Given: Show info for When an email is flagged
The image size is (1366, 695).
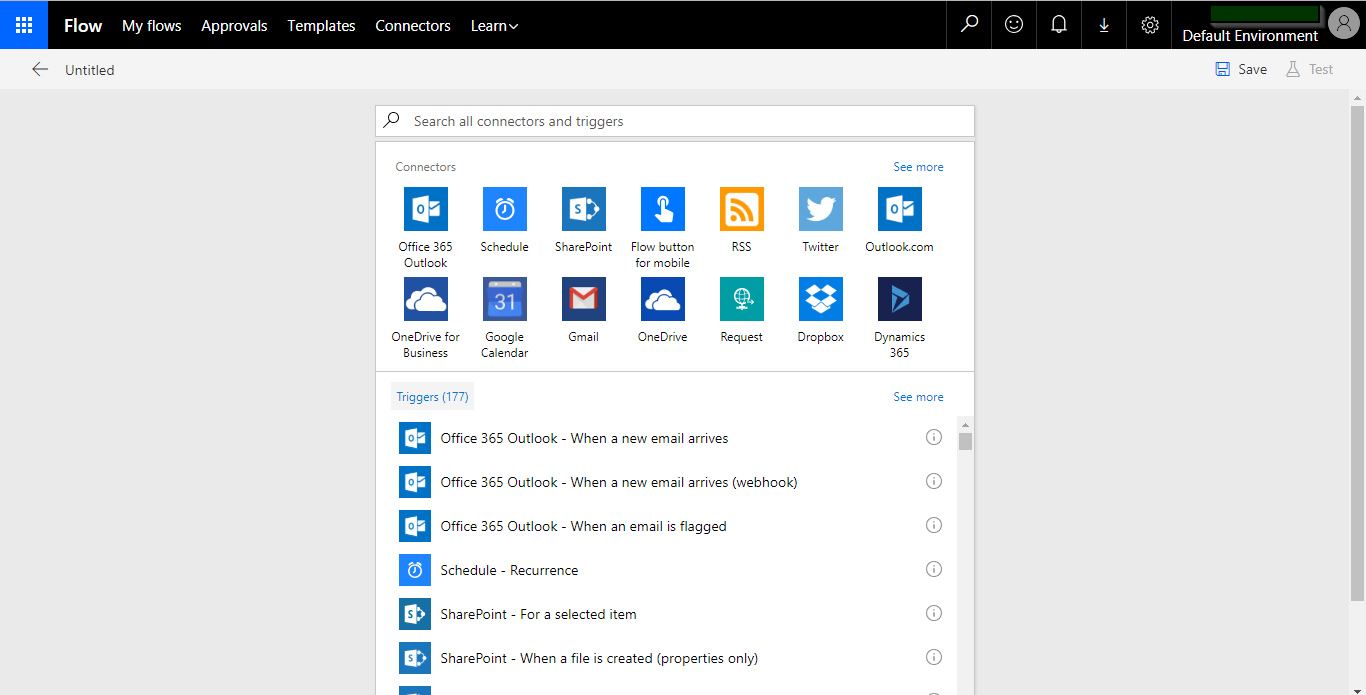Looking at the screenshot, I should click(934, 525).
